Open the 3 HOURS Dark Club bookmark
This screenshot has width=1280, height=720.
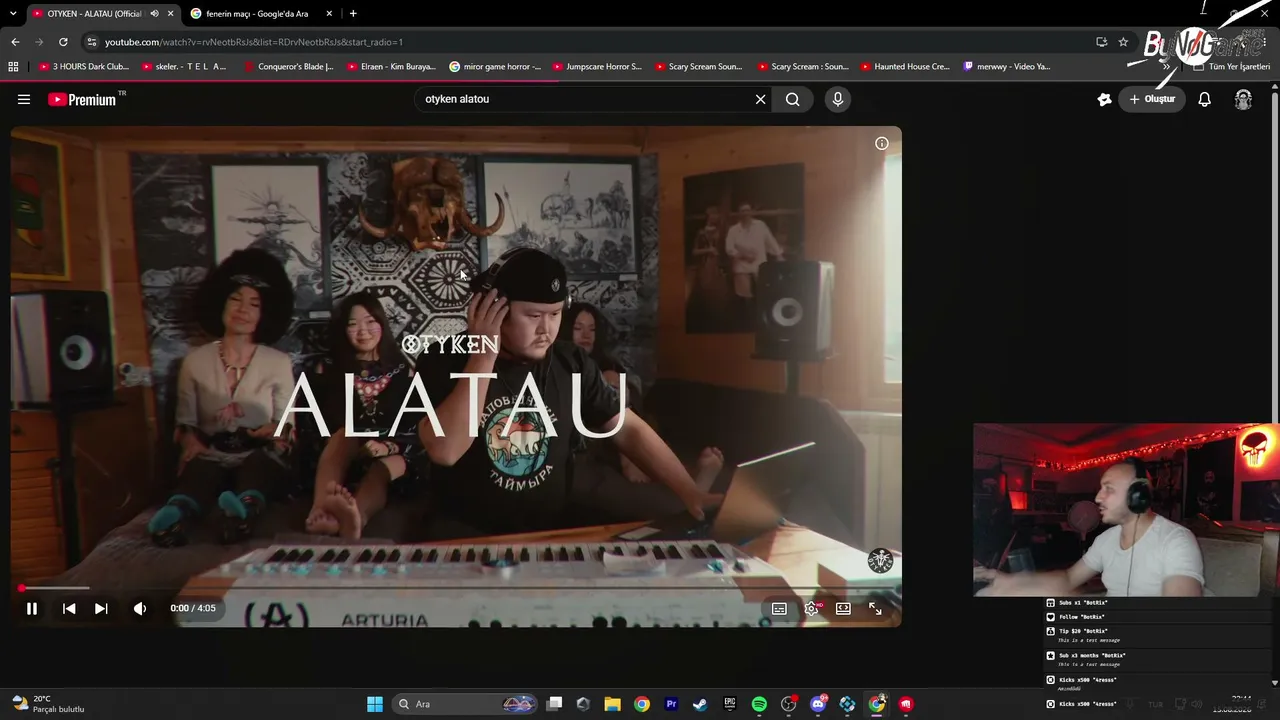tap(84, 67)
